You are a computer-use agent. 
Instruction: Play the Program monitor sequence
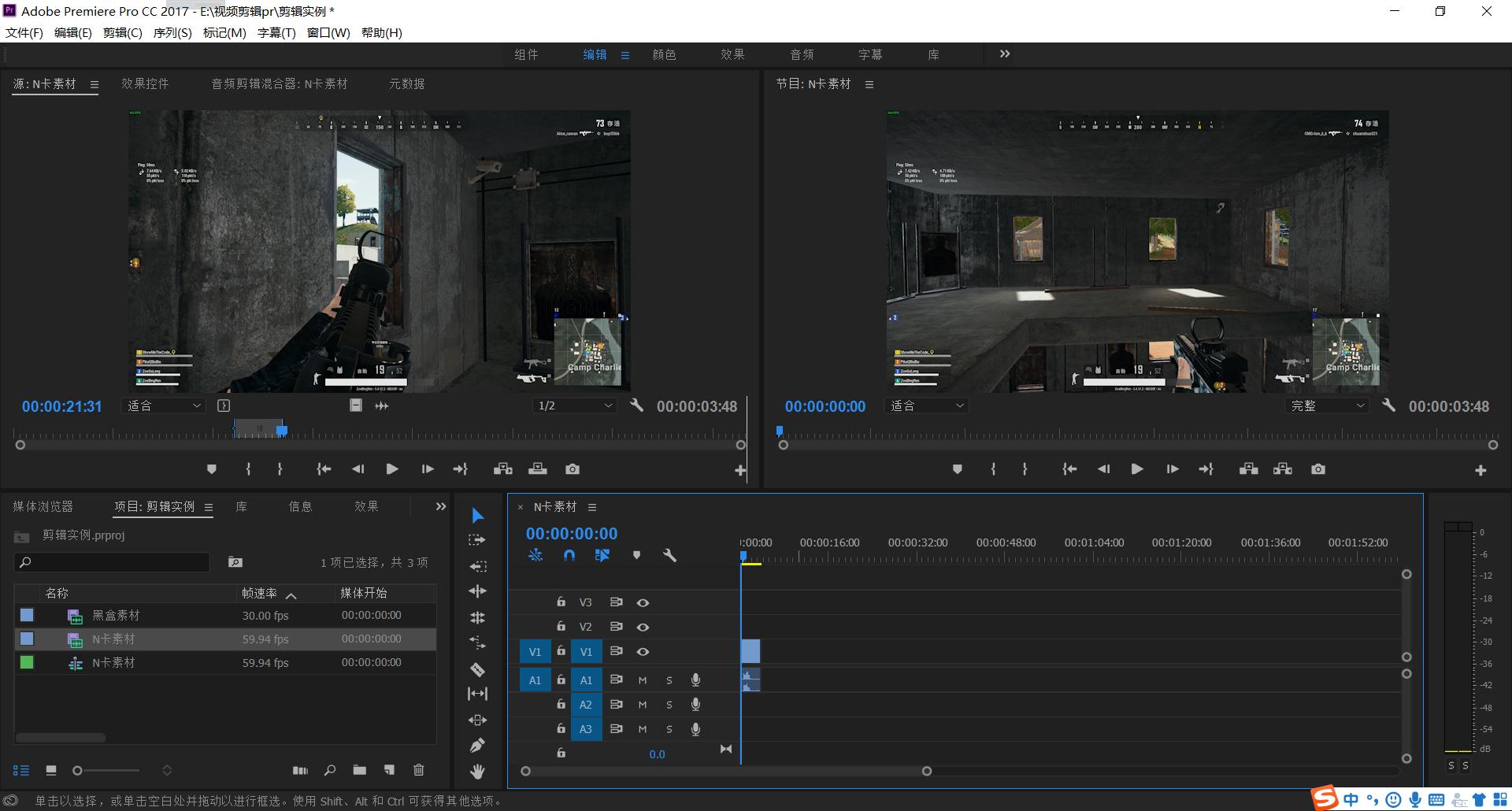point(1137,469)
